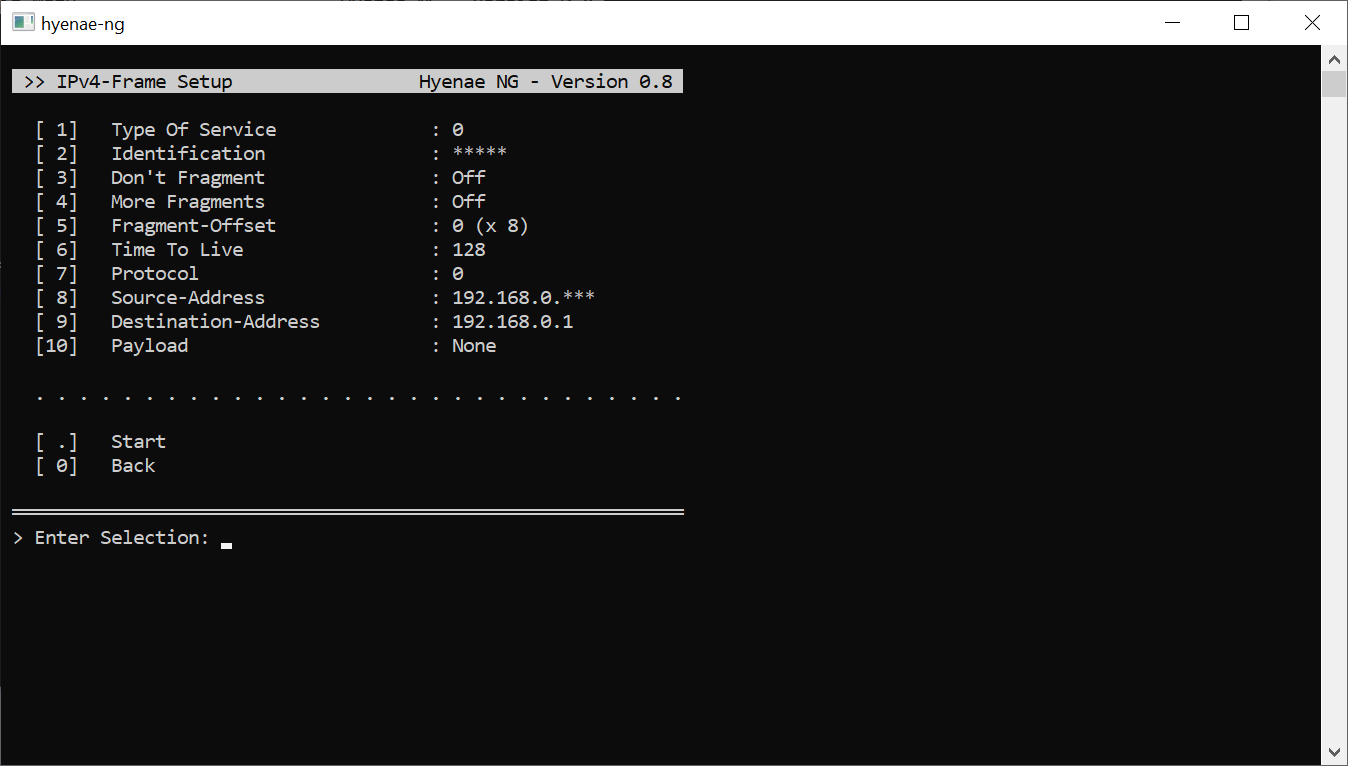1348x766 pixels.
Task: Click the hyenae-ng window title text
Action: click(x=83, y=24)
